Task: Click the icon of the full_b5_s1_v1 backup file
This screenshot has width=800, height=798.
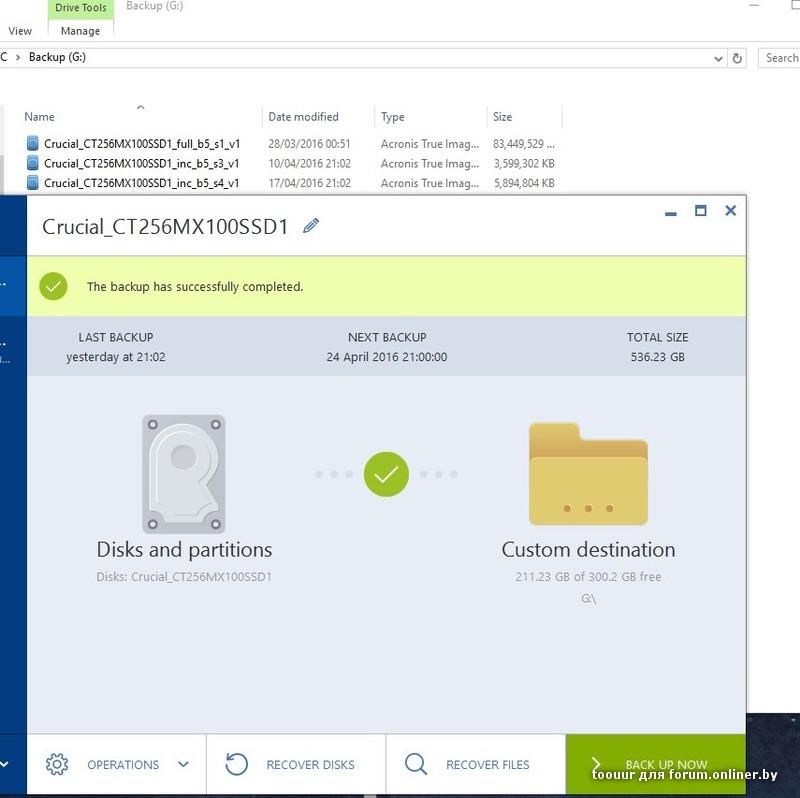Action: click(x=32, y=143)
